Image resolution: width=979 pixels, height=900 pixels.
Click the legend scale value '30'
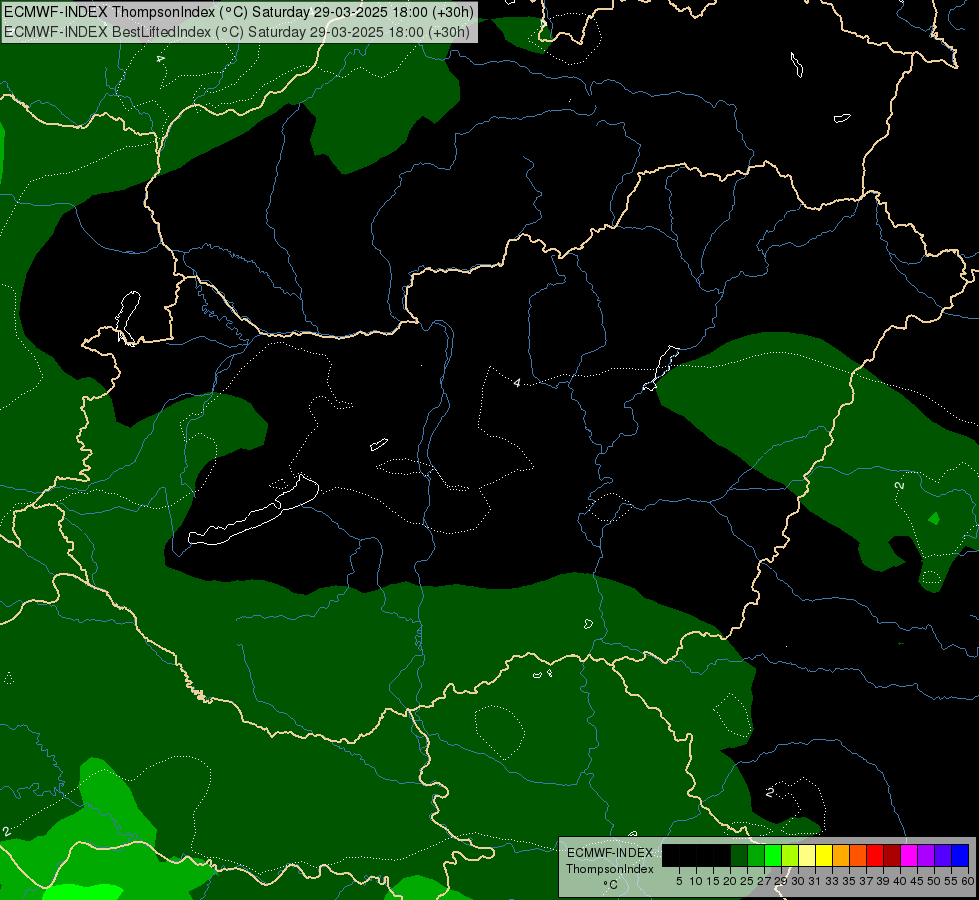(798, 881)
